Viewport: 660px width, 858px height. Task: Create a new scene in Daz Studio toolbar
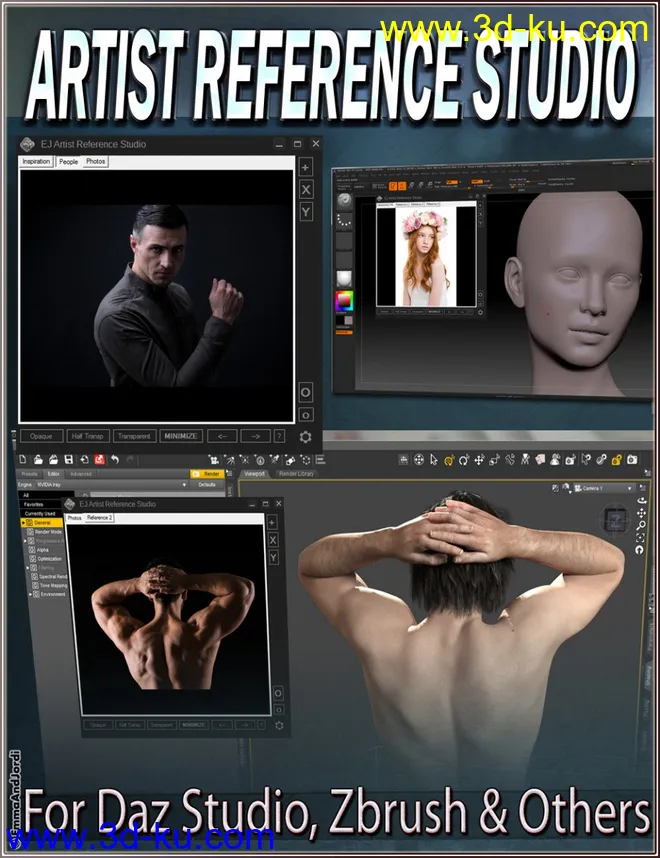pos(23,460)
